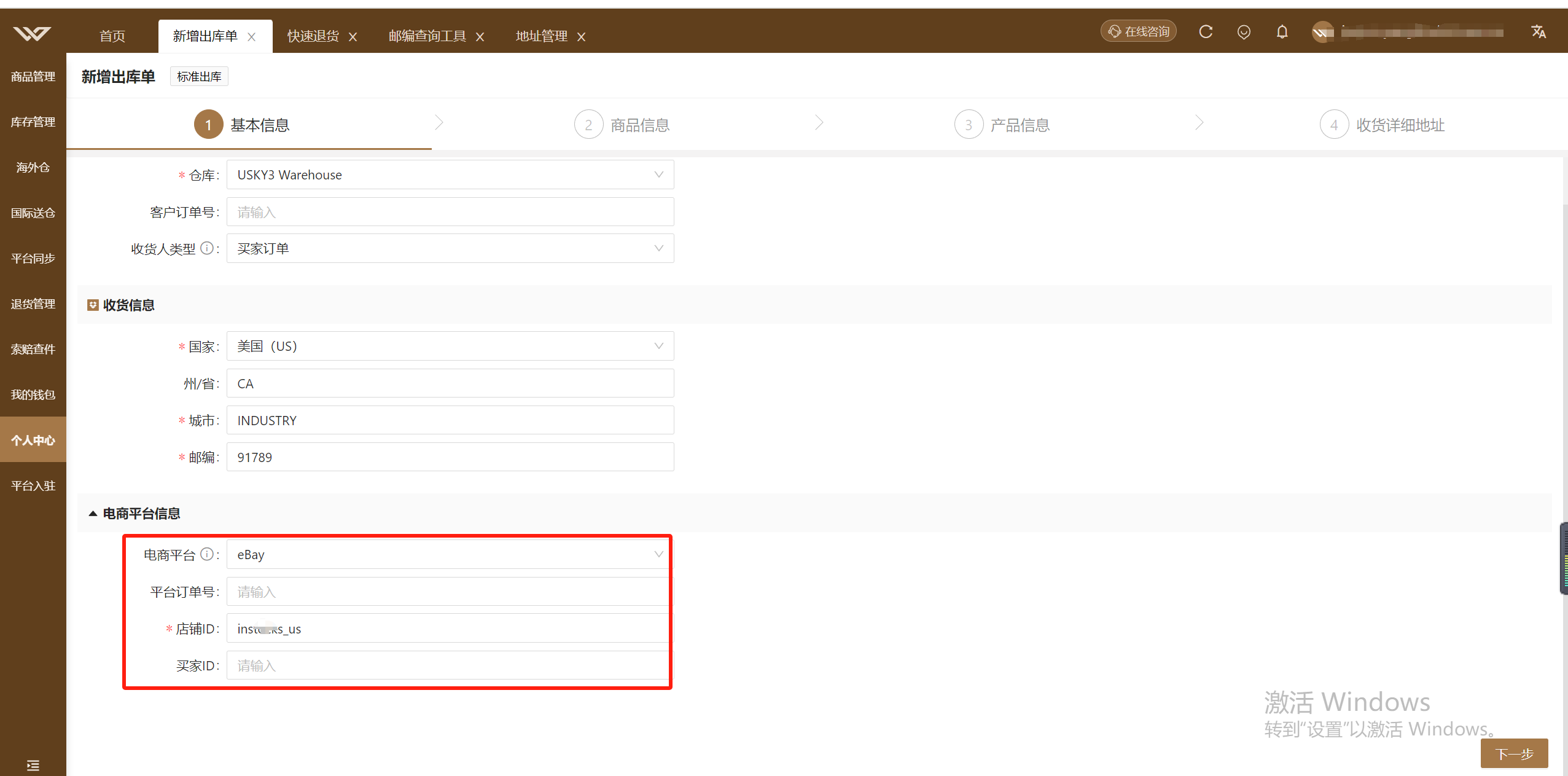
Task: Open 个人中心 in the sidebar
Action: (33, 440)
